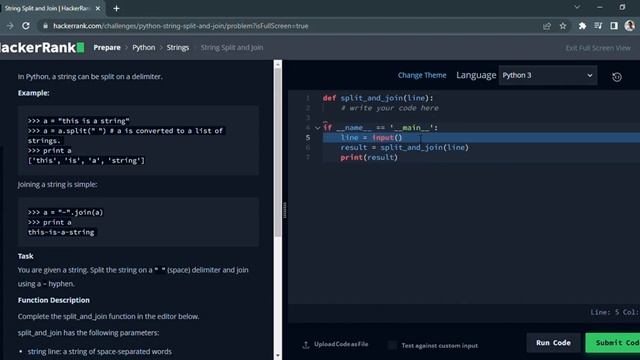This screenshot has width=640, height=360.
Task: Click the 'Example:' heading
Action: pos(33,93)
